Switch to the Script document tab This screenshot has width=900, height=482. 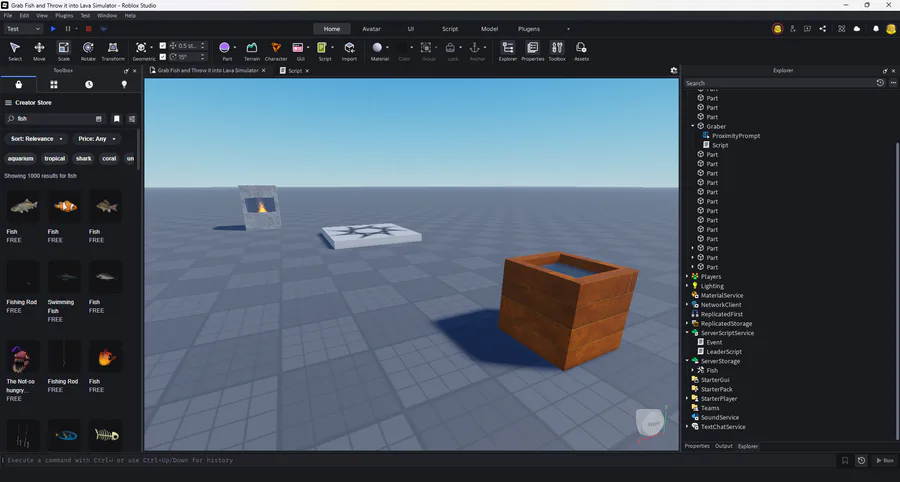point(294,71)
